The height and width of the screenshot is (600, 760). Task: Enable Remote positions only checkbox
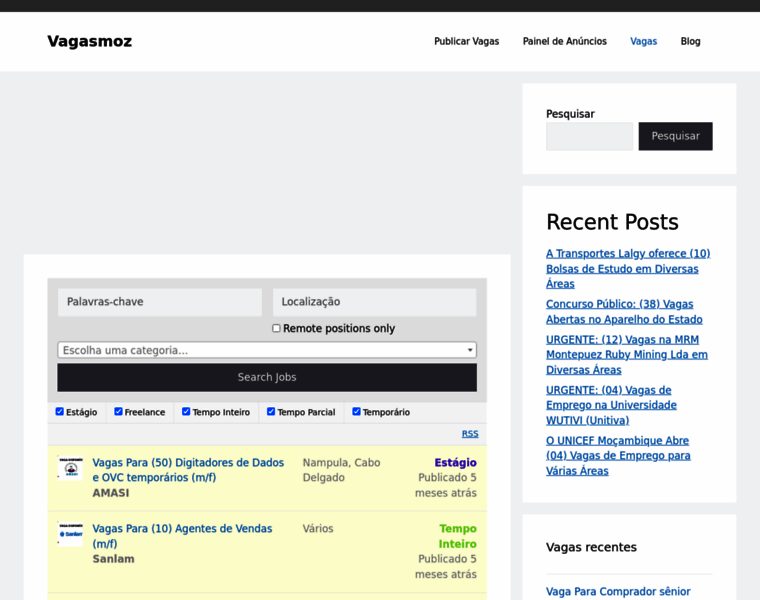coord(277,328)
